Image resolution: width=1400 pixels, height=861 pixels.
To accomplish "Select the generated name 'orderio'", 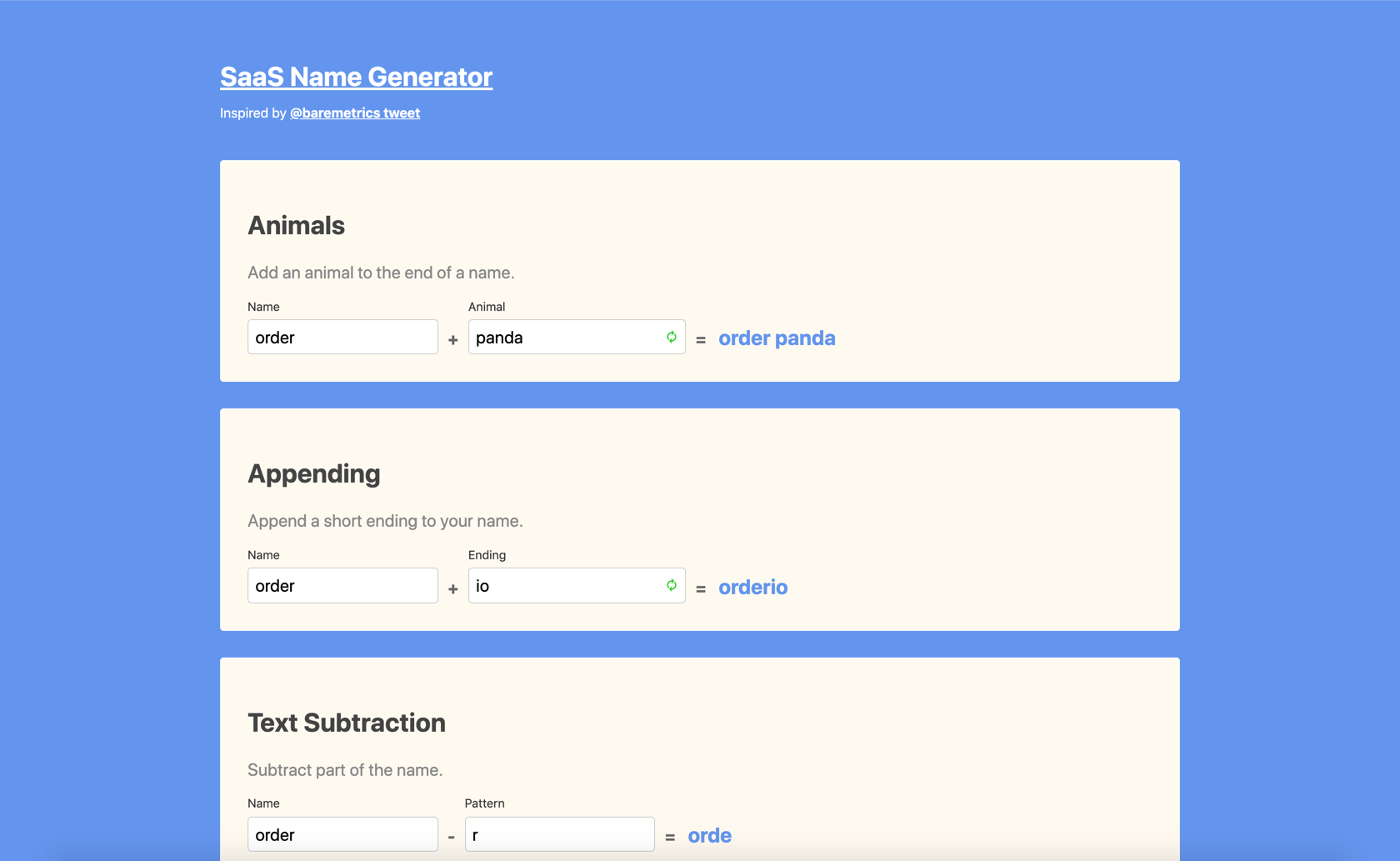I will [x=752, y=587].
